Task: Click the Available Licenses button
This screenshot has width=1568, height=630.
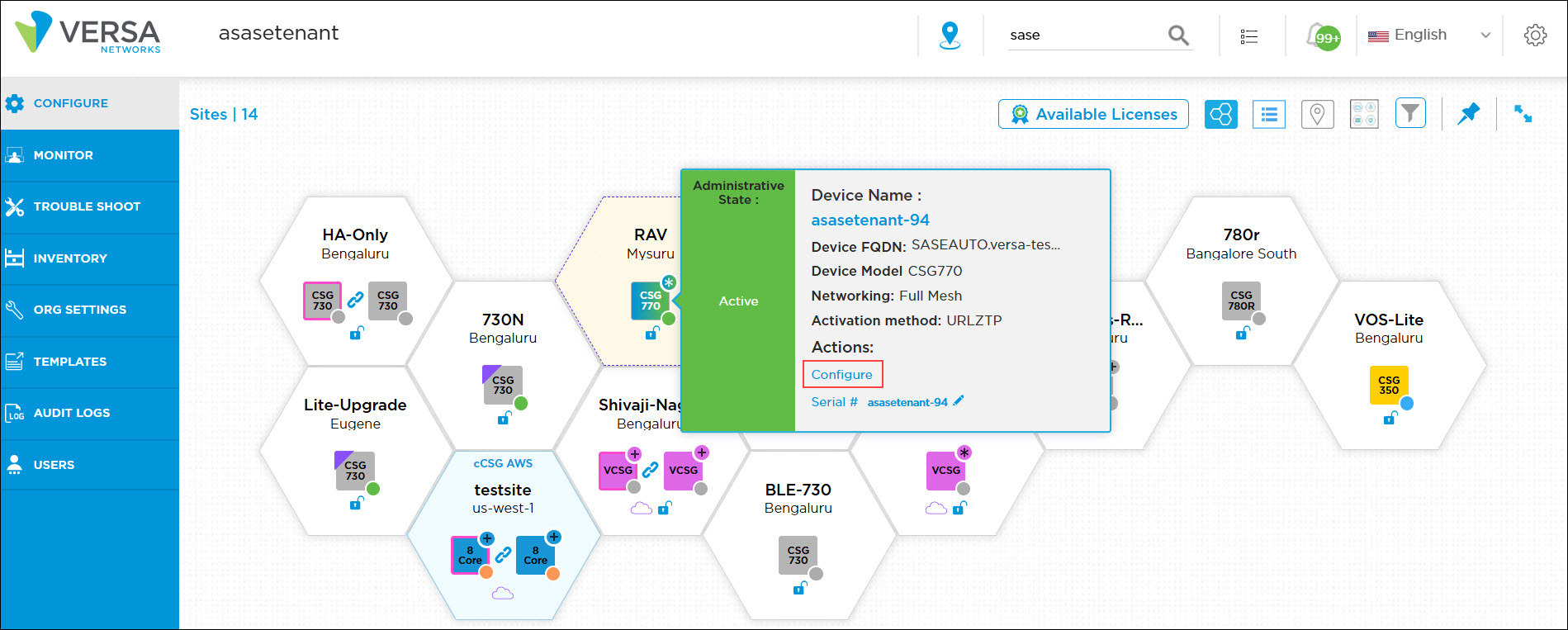Action: [1093, 114]
